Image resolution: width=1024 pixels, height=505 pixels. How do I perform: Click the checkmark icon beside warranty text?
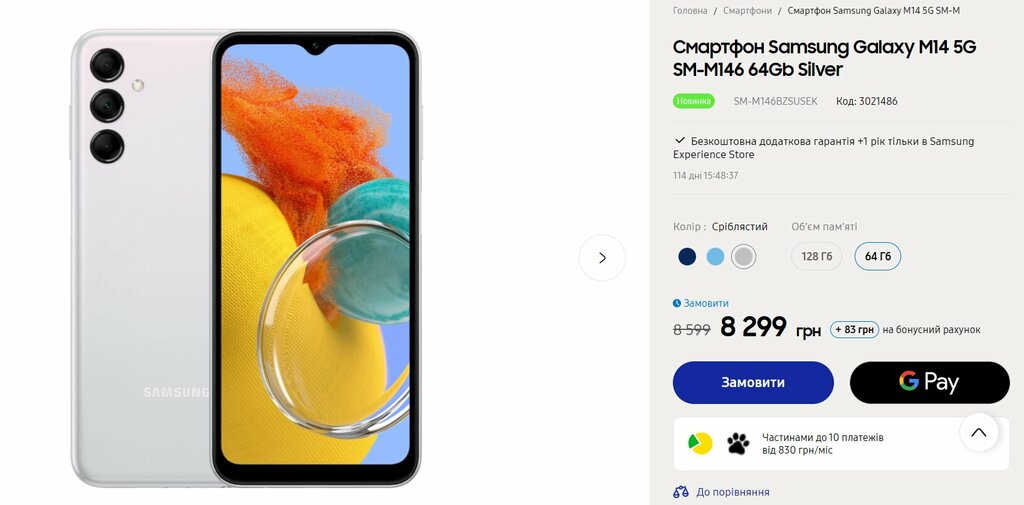tap(679, 140)
